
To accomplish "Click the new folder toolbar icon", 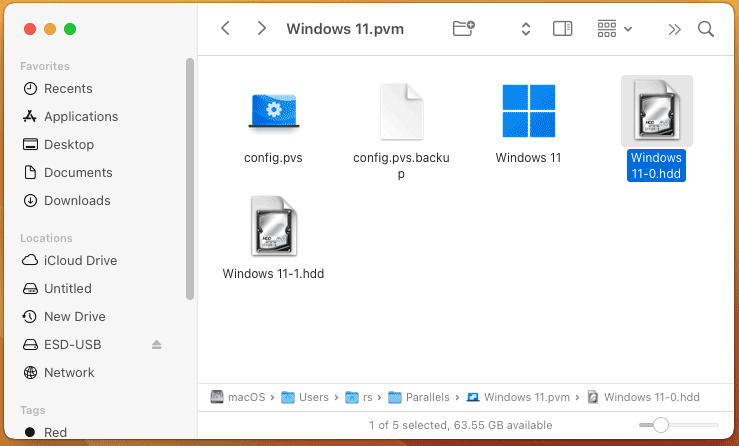I will [x=464, y=29].
